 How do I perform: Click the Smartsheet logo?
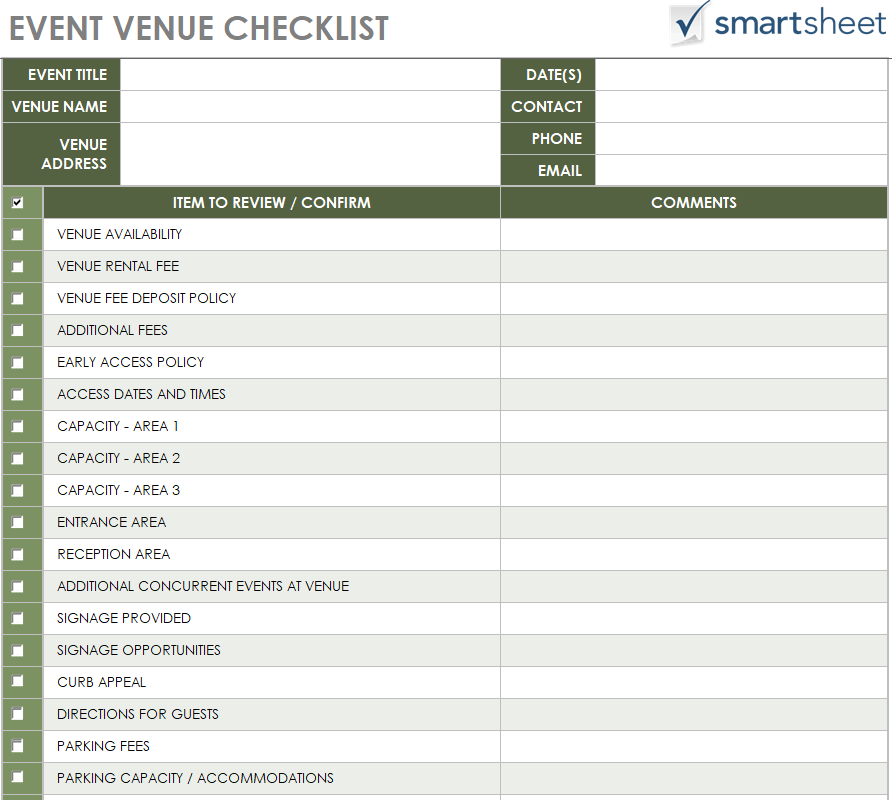tap(778, 24)
